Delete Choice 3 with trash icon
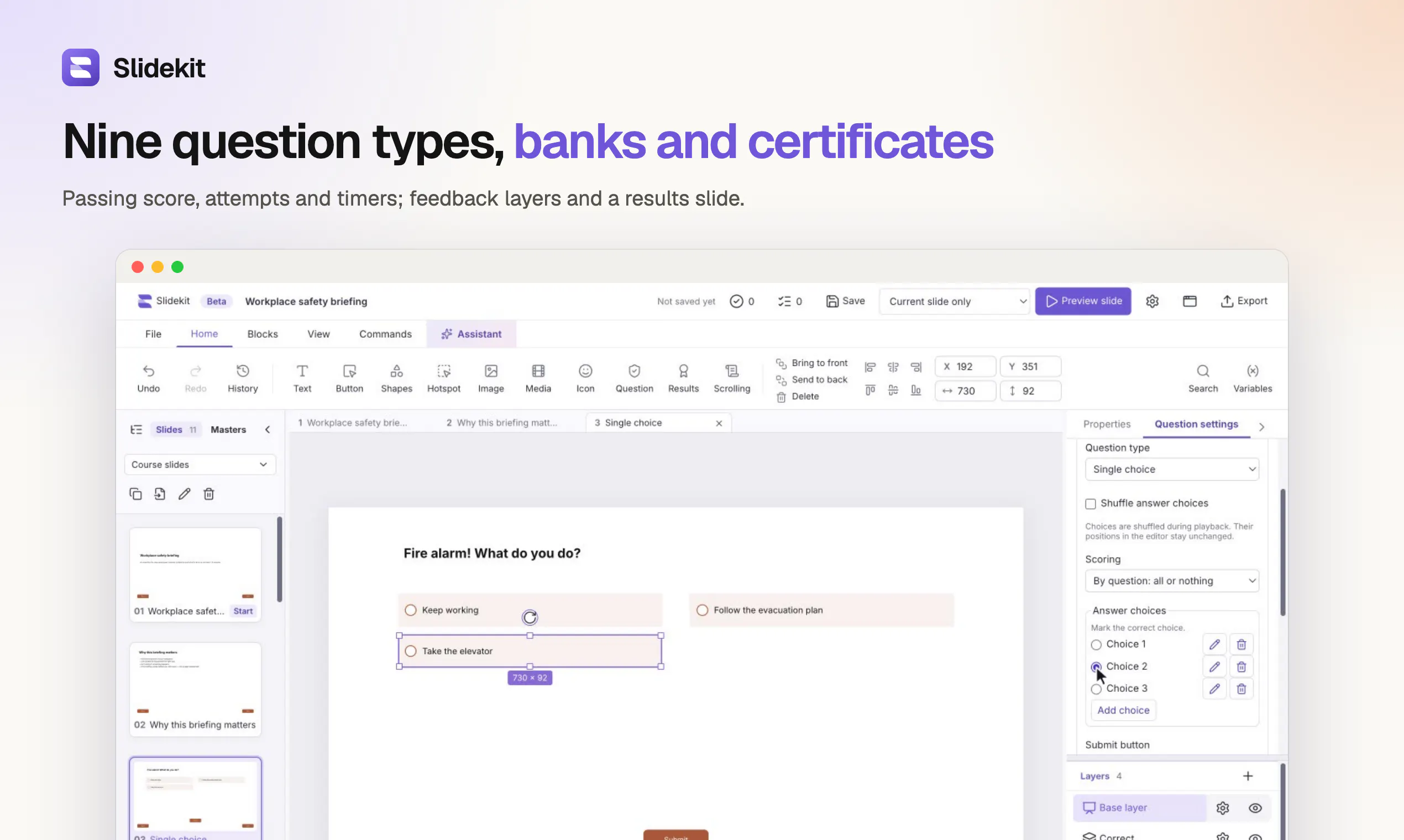Screen dimensions: 1404x840 click(1241, 688)
